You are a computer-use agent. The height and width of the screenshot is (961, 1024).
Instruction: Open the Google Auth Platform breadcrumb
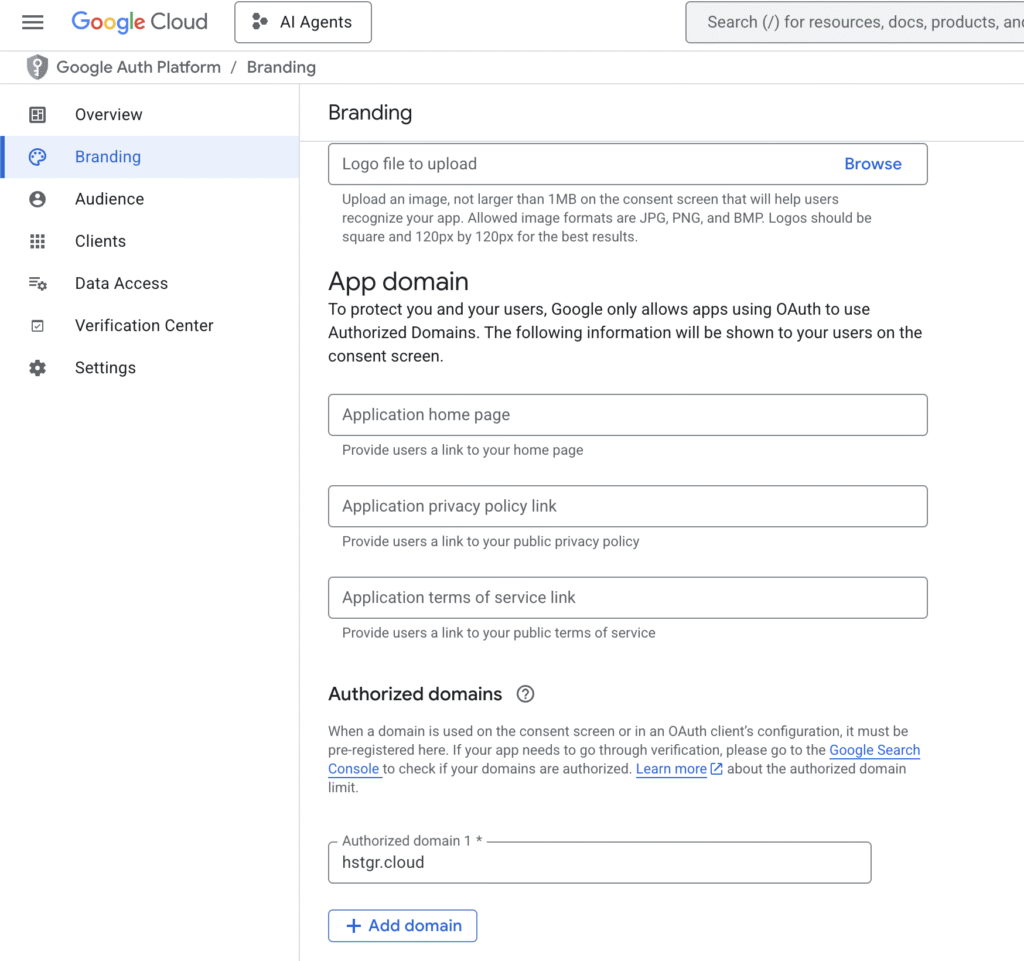pyautogui.click(x=138, y=67)
